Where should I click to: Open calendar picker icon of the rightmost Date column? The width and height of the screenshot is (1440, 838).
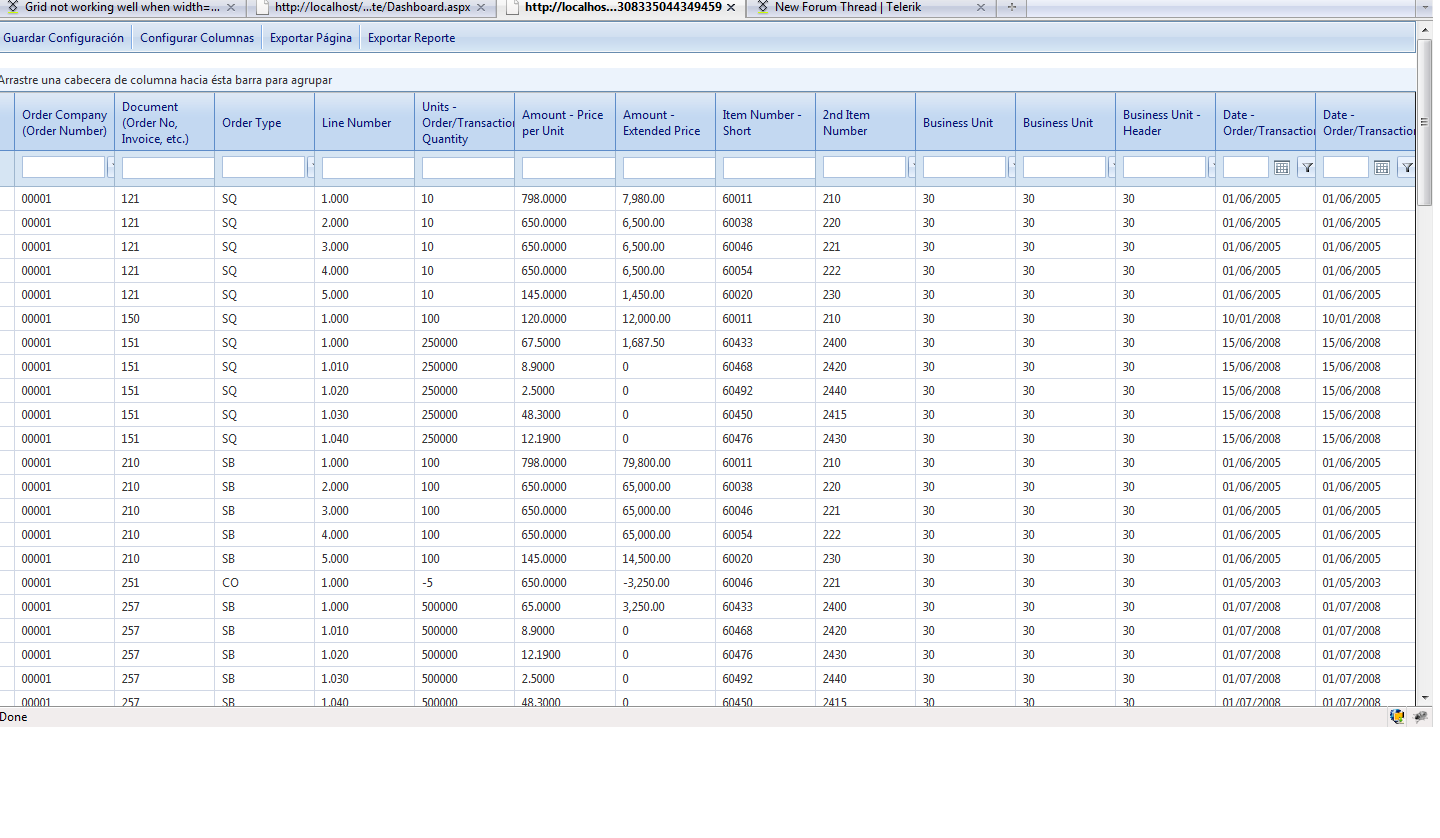click(1382, 167)
